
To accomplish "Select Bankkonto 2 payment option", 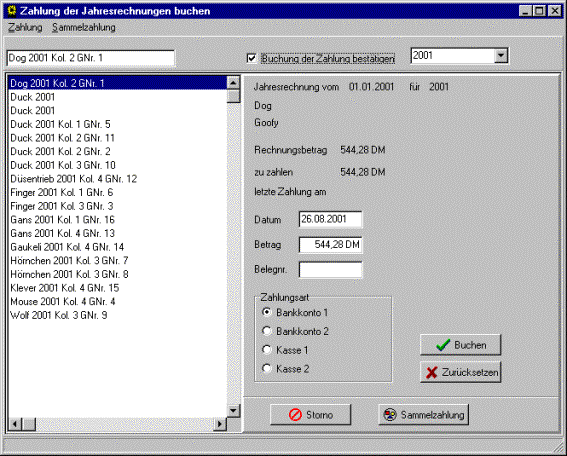I will point(267,331).
